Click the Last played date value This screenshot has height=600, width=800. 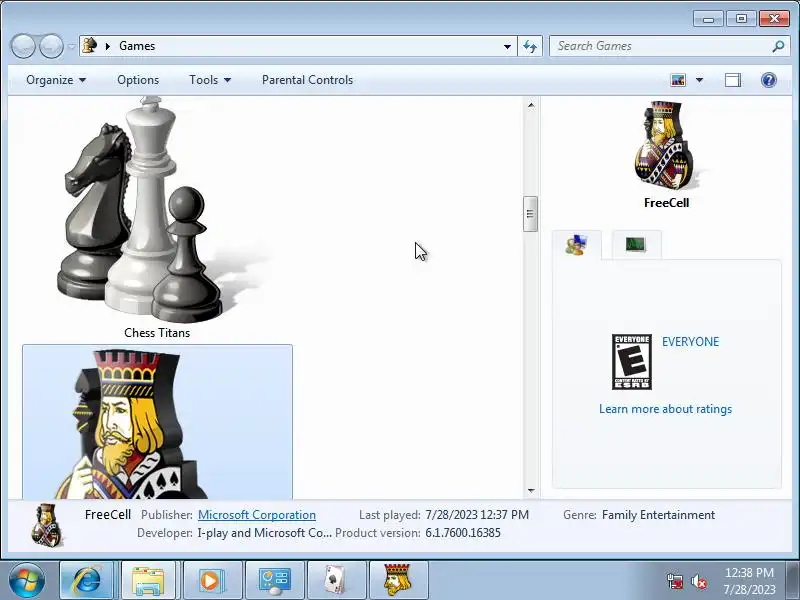[x=477, y=515]
